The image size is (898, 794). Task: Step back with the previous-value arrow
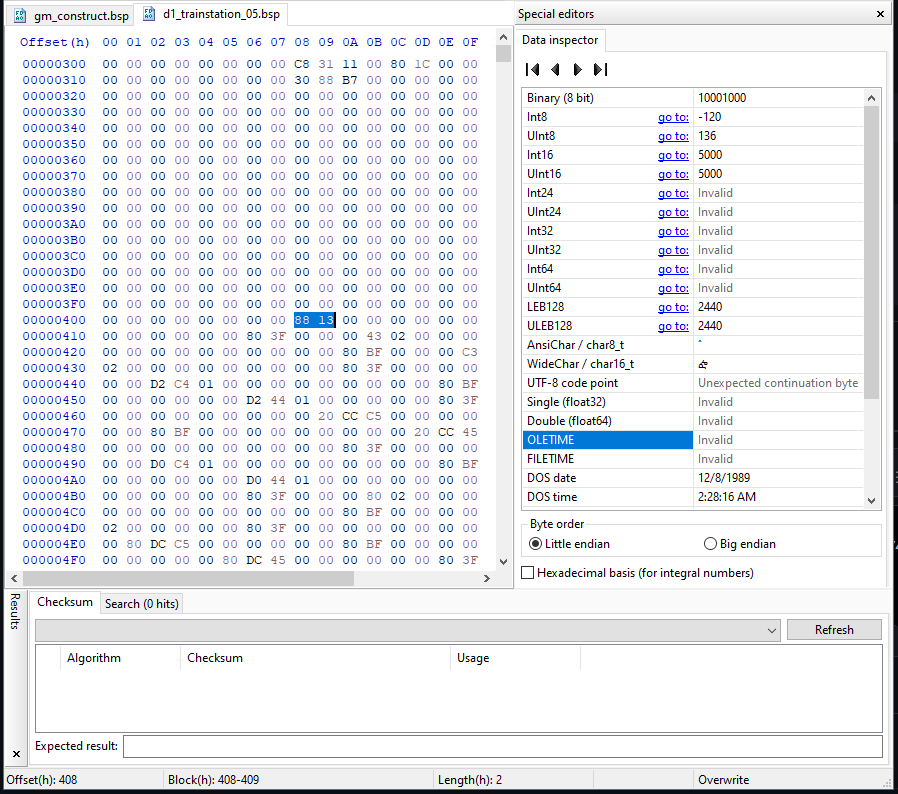(555, 69)
